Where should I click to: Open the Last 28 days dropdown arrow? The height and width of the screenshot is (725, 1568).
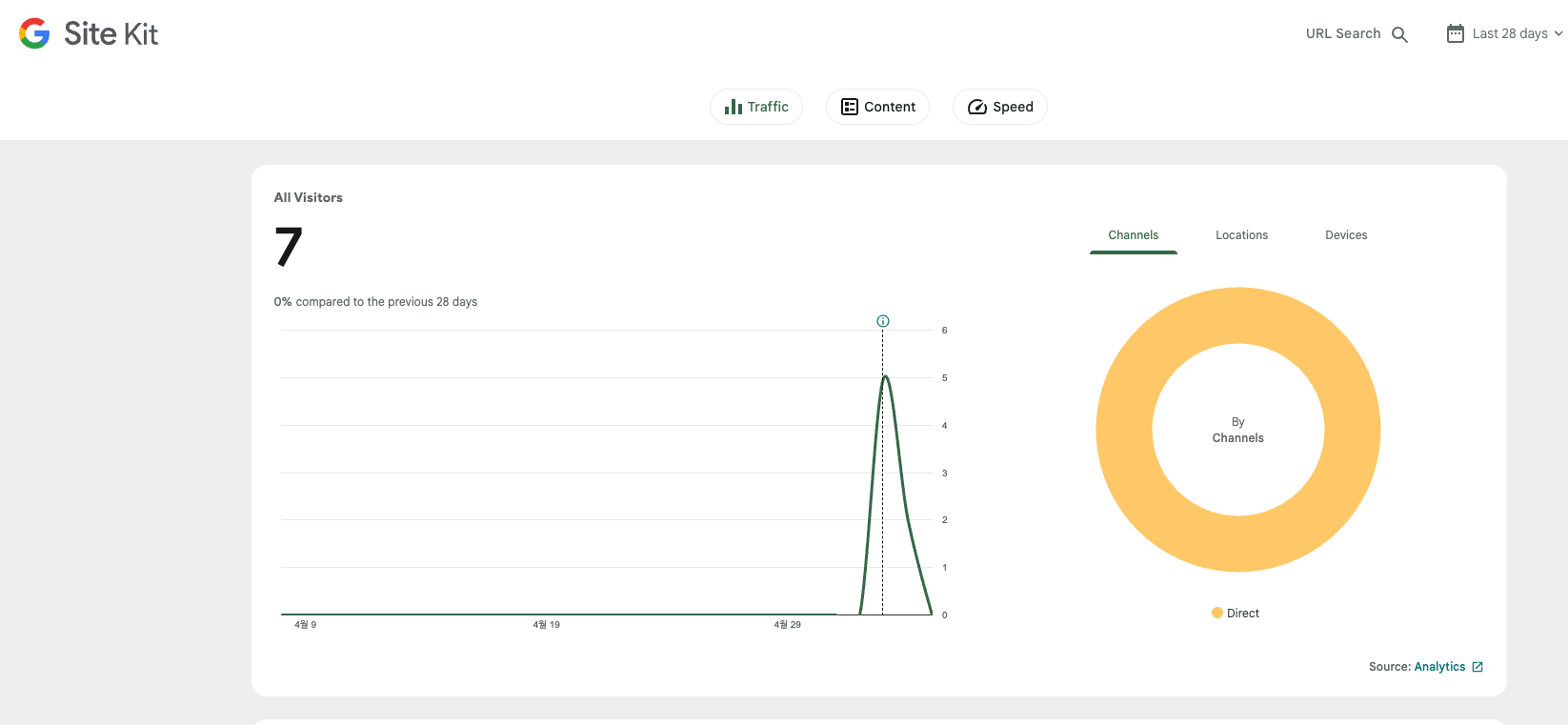[x=1558, y=33]
